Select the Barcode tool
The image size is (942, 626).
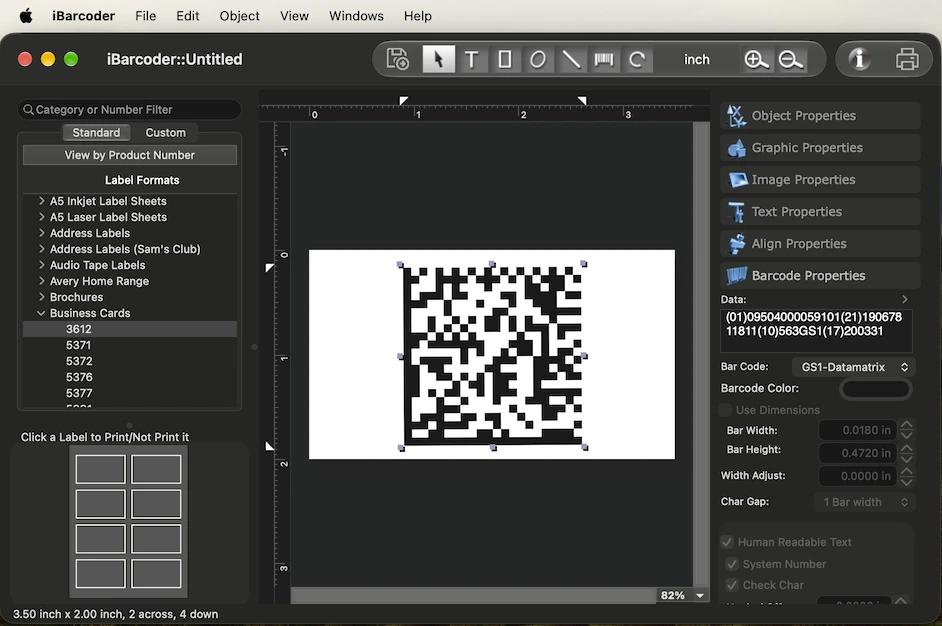point(604,59)
